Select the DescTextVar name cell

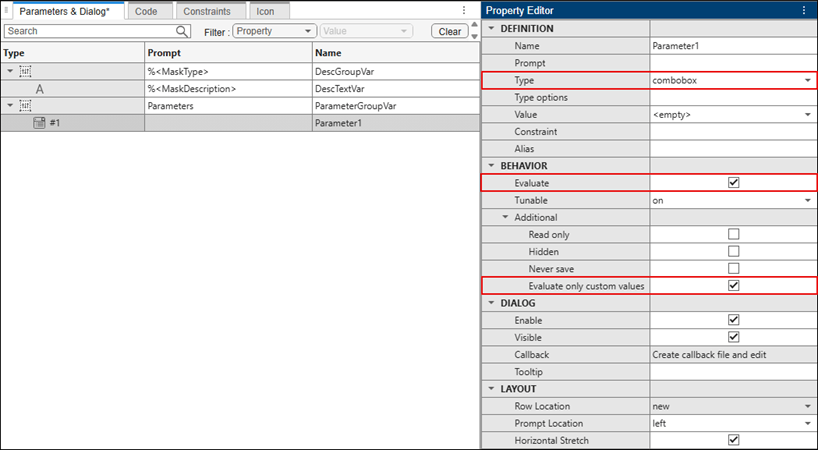coord(396,89)
